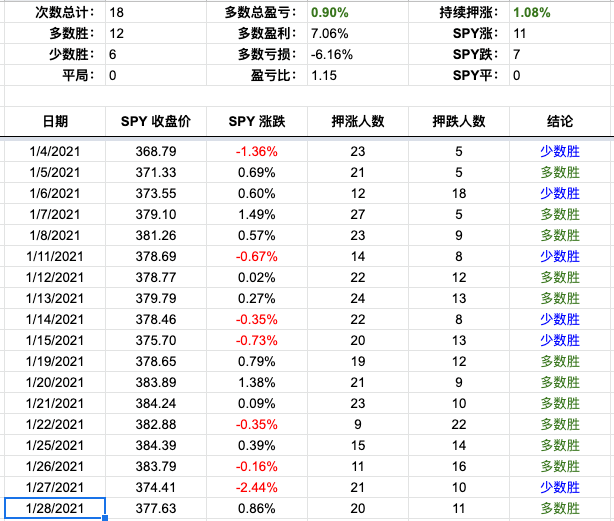
Task: Click the 持续押涨 label cell
Action: click(459, 12)
